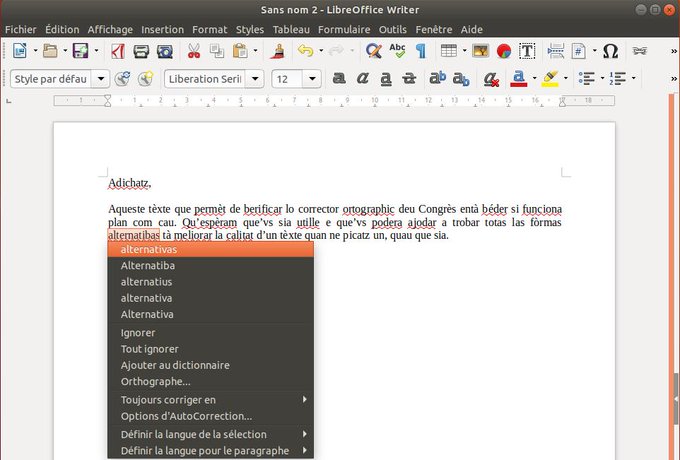
Task: Open the Format menu
Action: [209, 29]
